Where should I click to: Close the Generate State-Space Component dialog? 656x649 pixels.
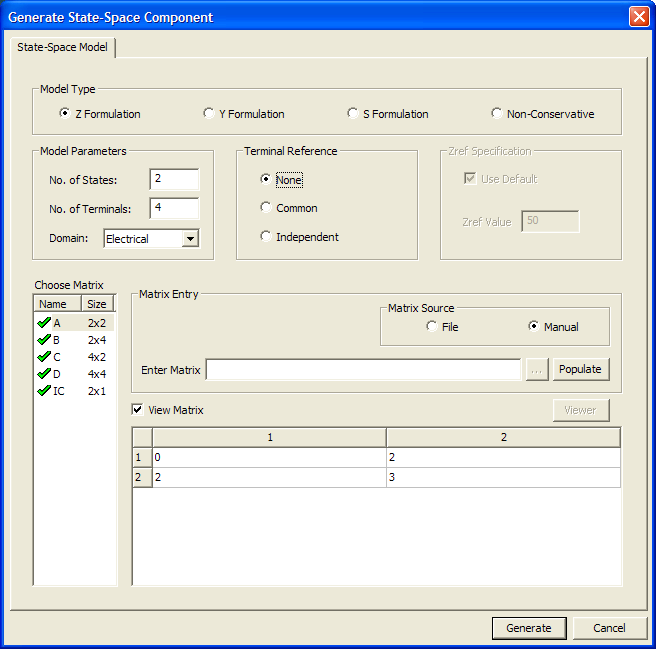pos(638,17)
